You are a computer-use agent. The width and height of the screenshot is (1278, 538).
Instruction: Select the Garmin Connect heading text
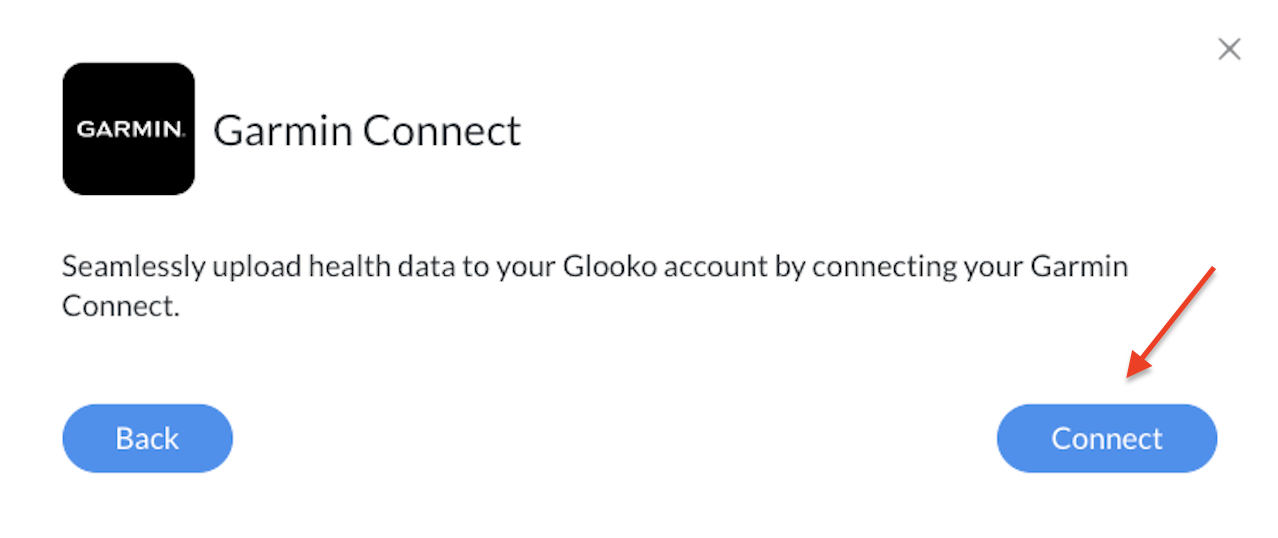point(367,131)
